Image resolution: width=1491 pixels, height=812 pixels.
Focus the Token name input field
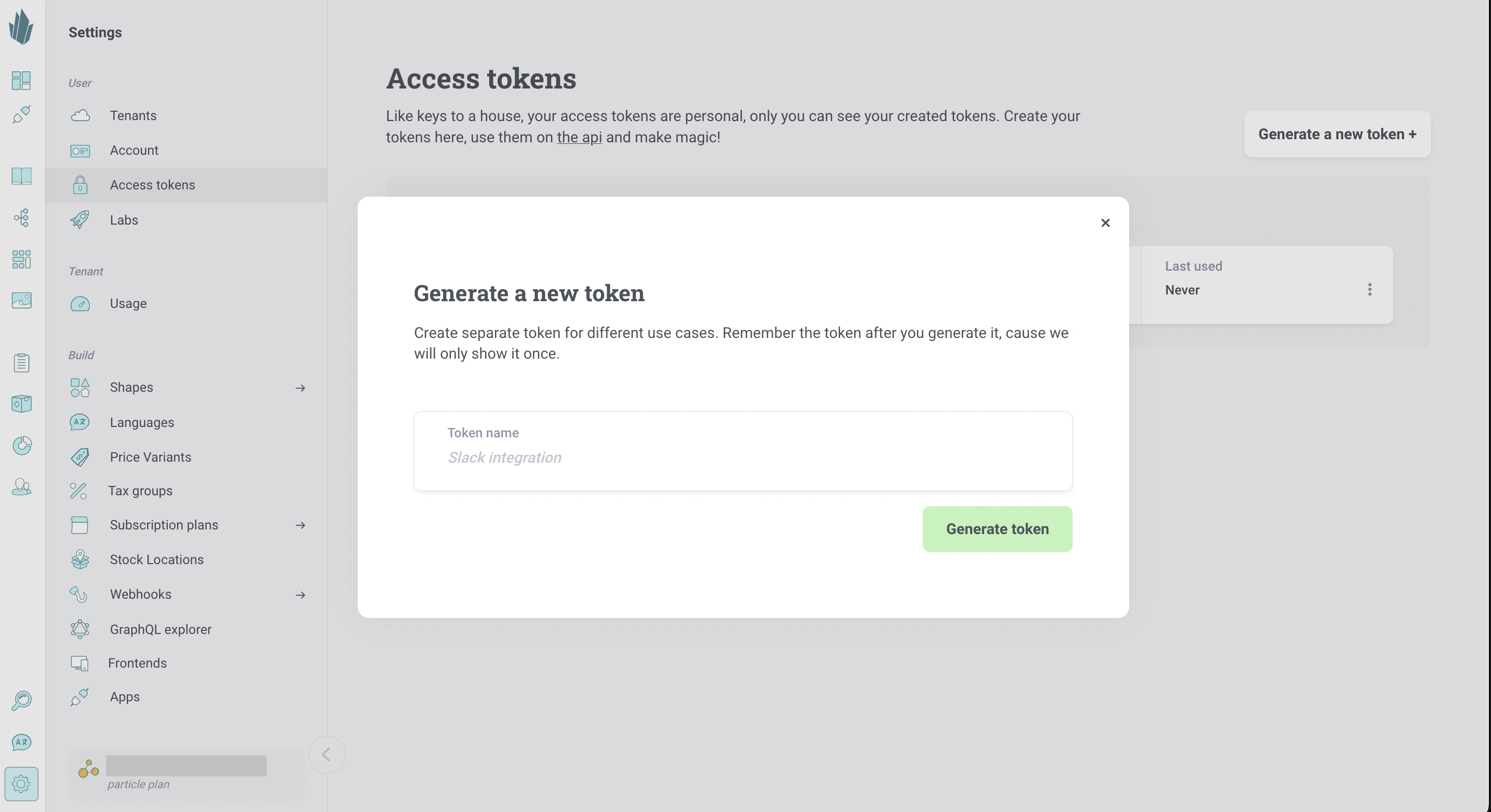tap(743, 451)
